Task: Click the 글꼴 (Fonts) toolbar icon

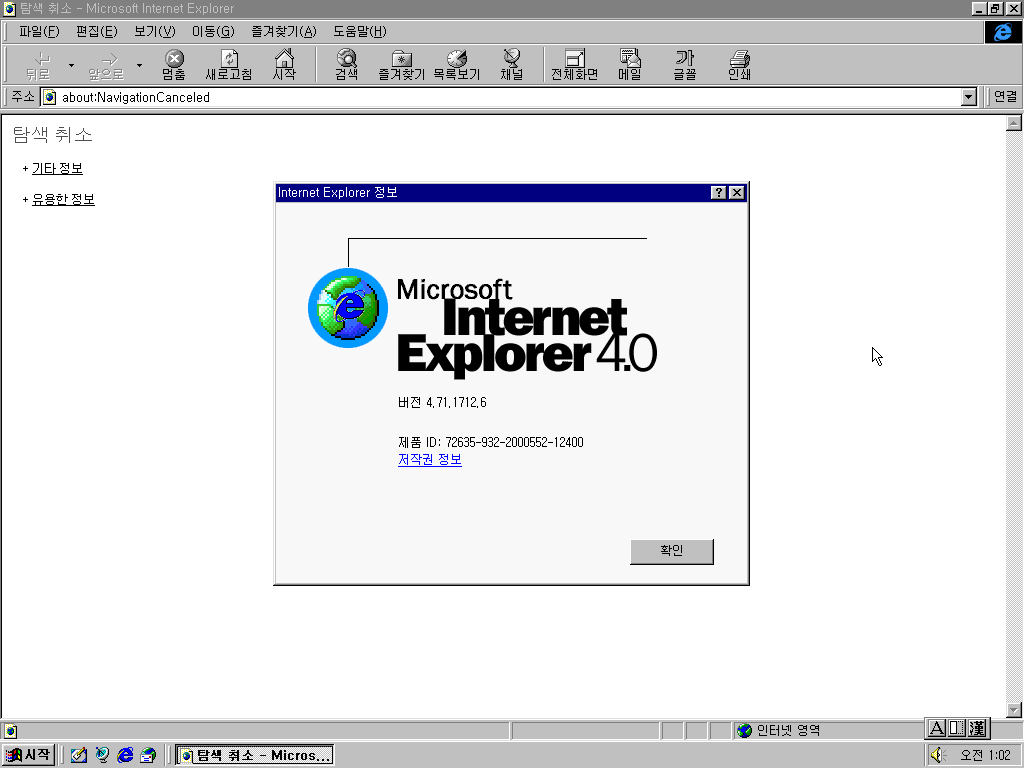Action: tap(684, 65)
